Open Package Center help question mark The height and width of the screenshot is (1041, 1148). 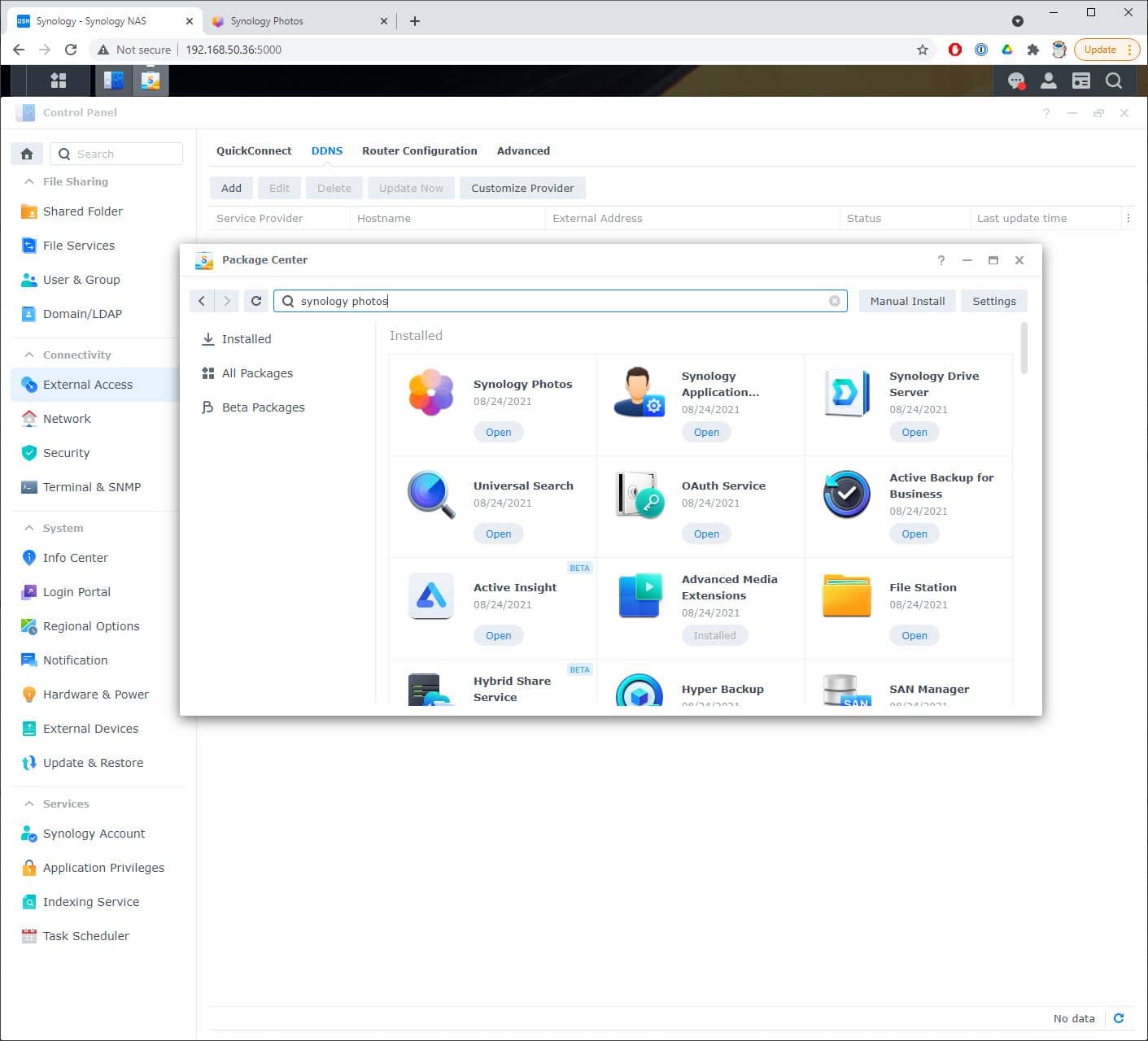941,260
